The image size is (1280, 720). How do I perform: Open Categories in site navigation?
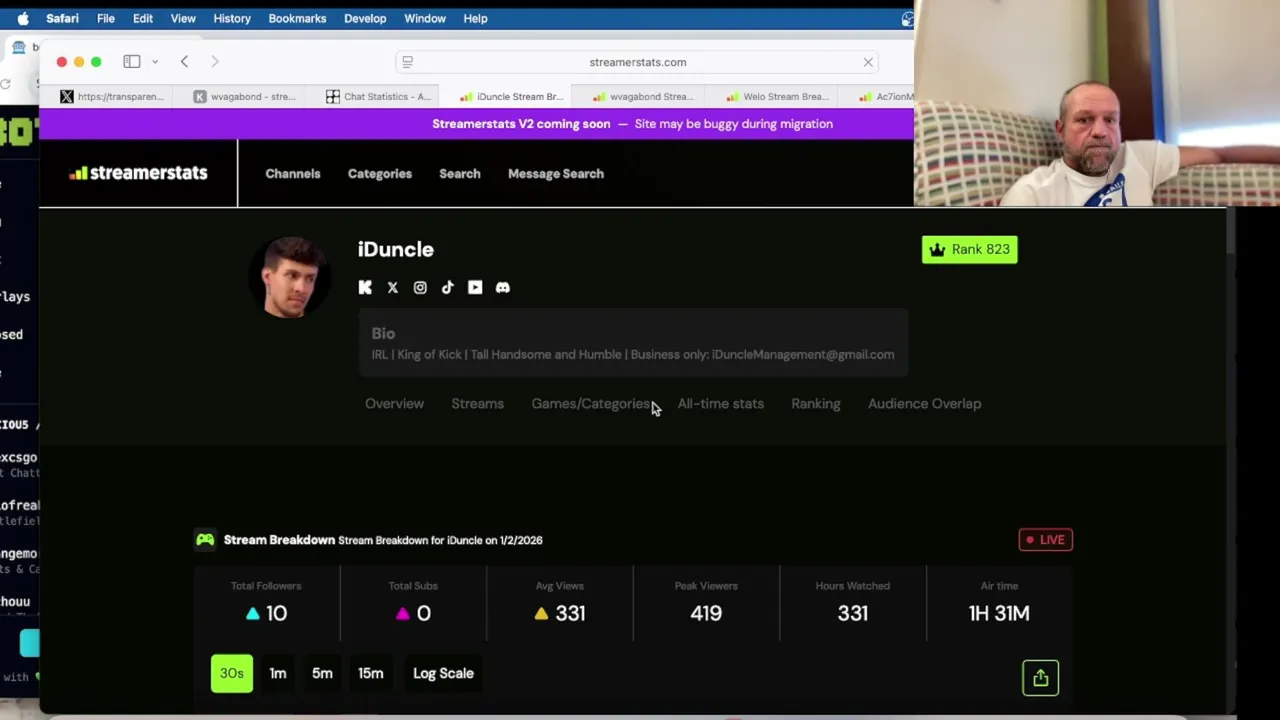[379, 174]
